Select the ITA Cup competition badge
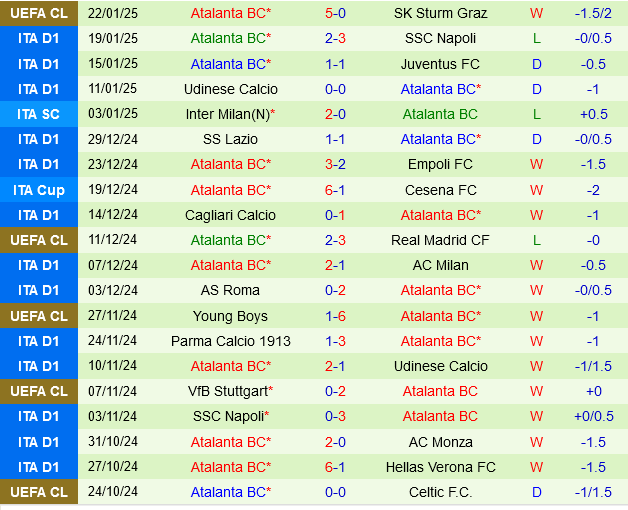Viewport: 628px width, 510px height. coord(39,190)
